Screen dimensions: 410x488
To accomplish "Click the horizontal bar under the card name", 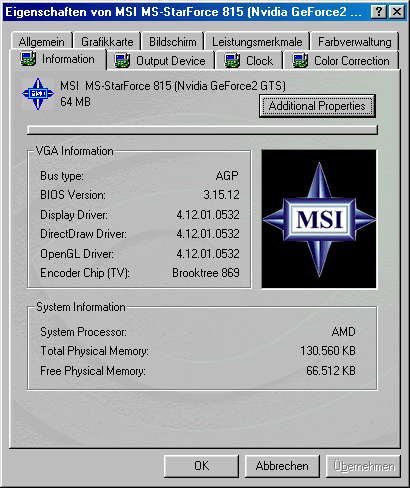I will (202, 130).
